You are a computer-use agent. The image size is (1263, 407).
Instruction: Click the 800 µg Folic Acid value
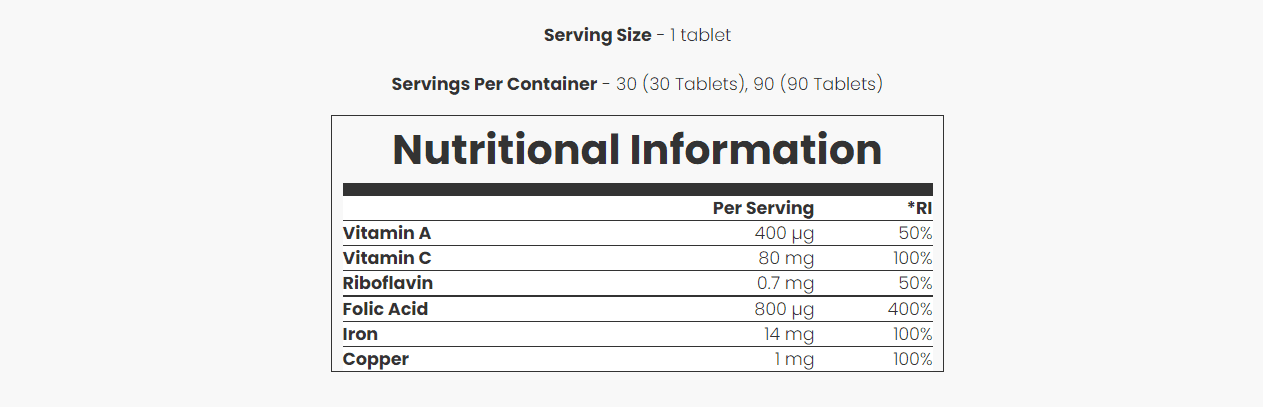[x=784, y=309]
